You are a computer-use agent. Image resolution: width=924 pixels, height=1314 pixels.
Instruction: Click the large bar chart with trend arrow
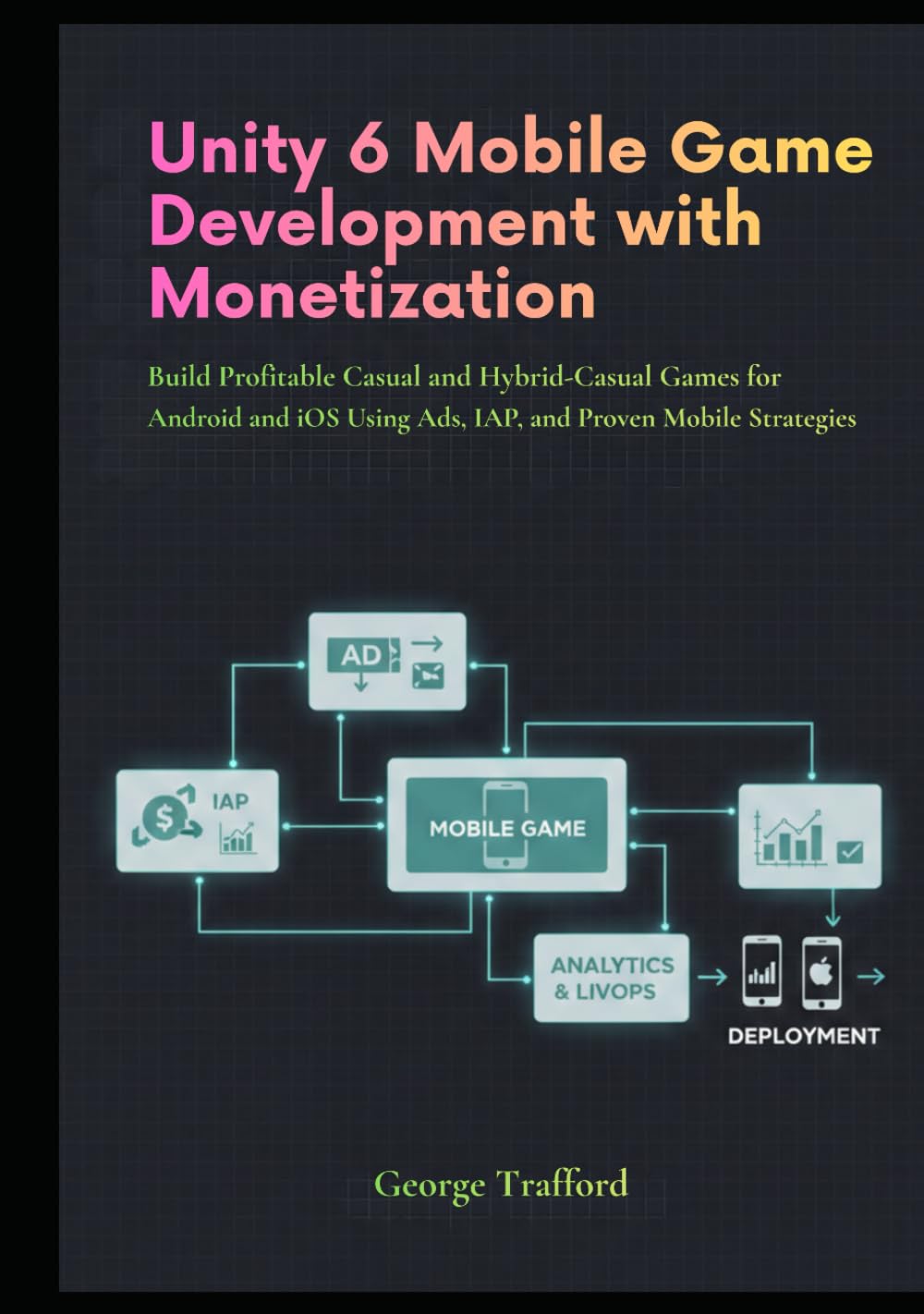pyautogui.click(x=788, y=836)
